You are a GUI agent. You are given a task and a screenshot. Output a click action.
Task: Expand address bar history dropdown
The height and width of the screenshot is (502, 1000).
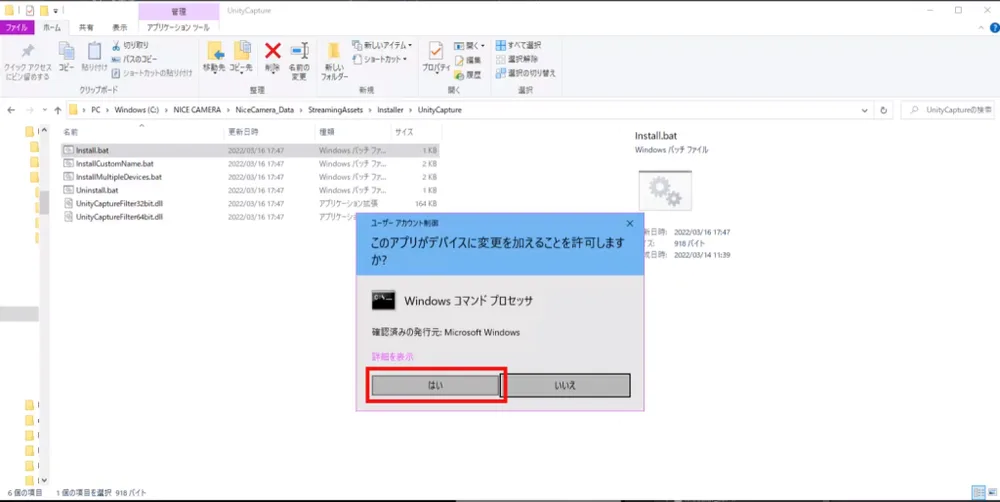(x=864, y=110)
